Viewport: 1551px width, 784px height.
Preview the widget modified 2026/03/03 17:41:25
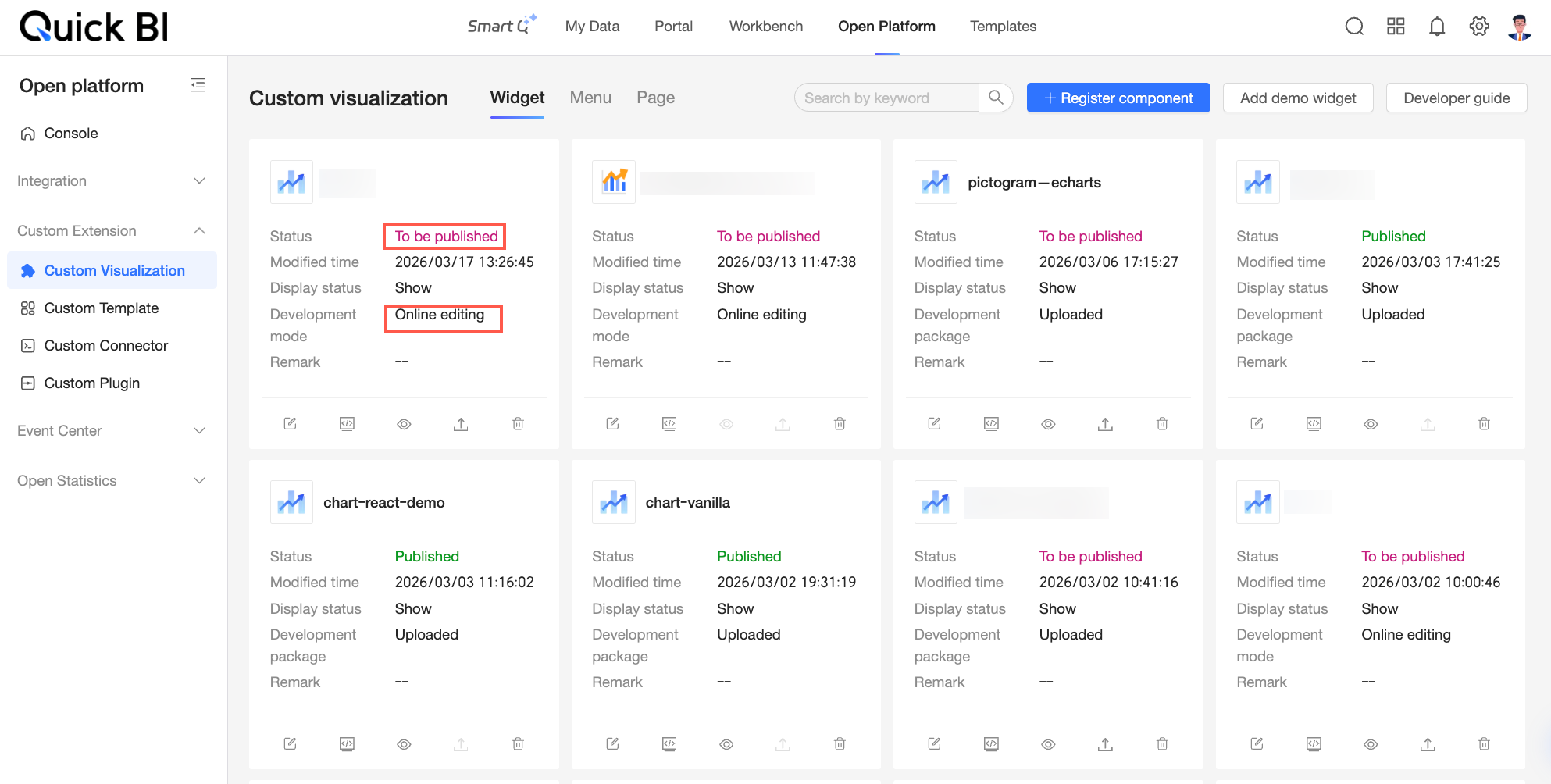tap(1371, 424)
